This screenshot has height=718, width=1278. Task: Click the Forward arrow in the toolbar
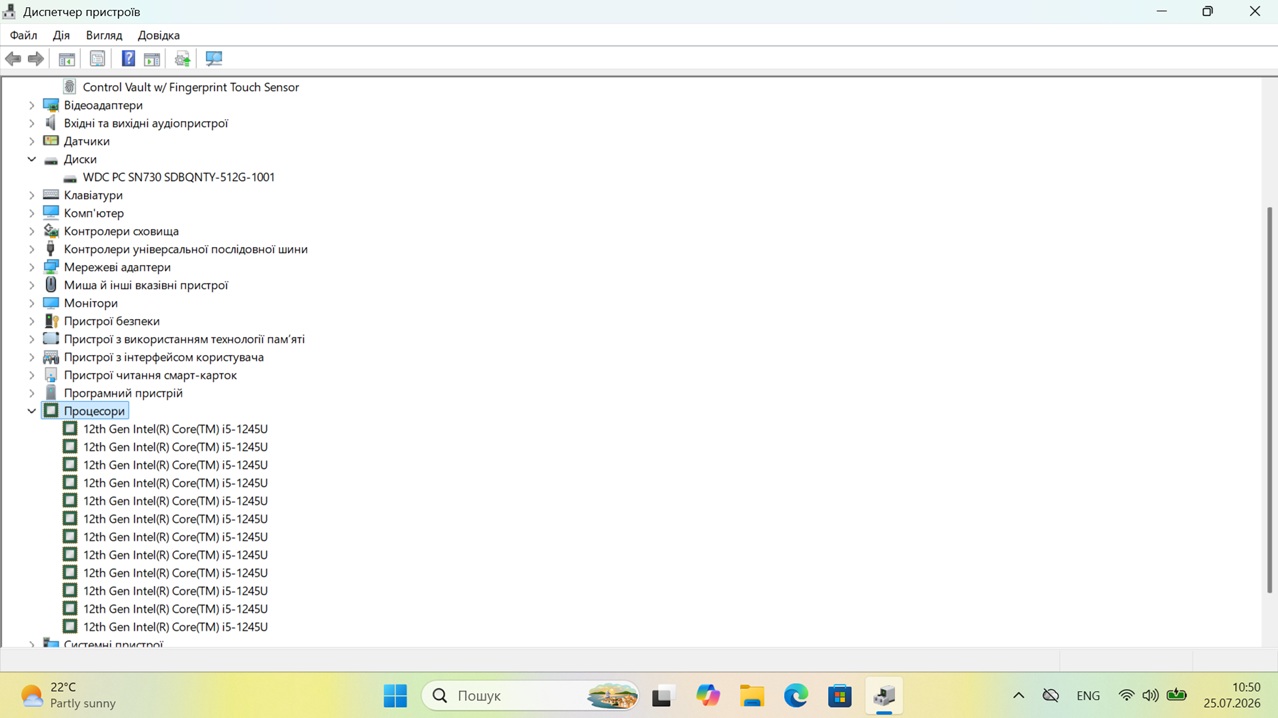pos(36,59)
